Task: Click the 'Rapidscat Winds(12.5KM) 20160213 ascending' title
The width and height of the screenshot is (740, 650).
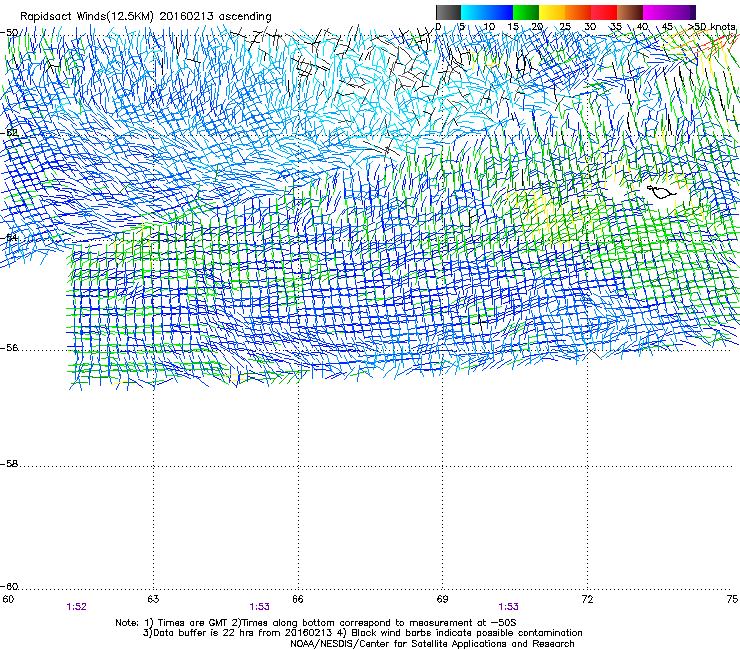Action: (x=146, y=17)
